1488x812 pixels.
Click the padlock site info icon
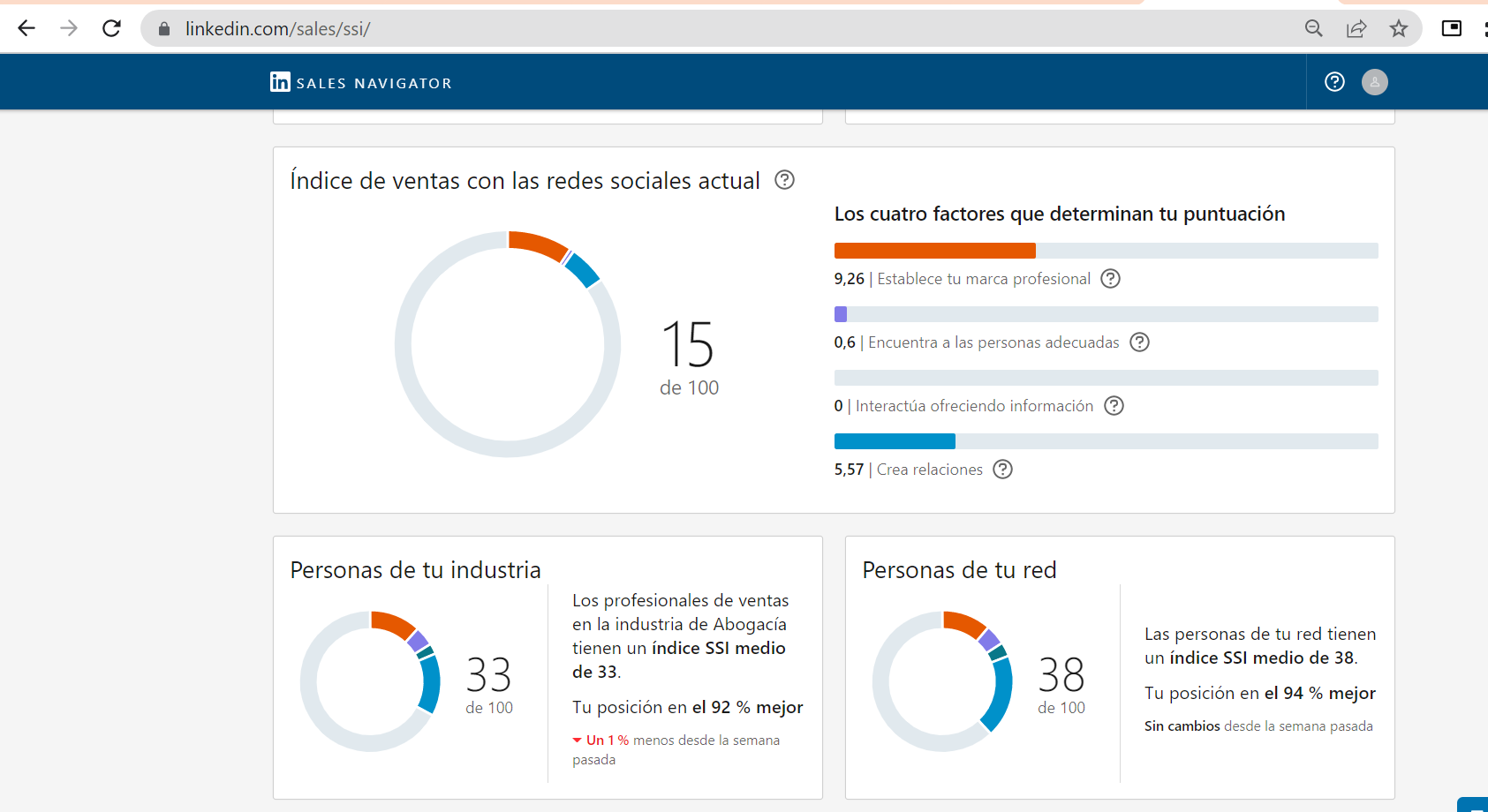click(164, 29)
